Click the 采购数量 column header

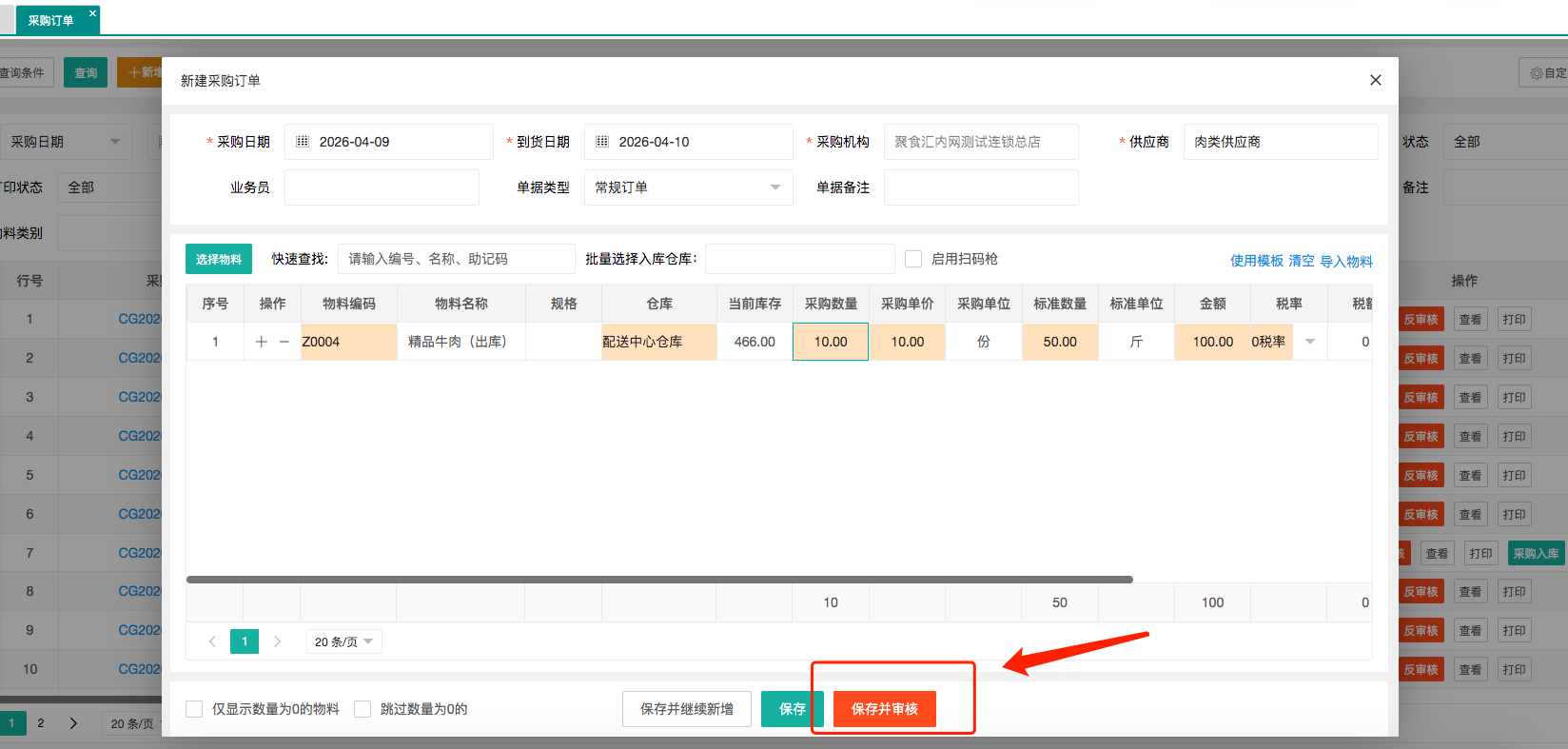coord(831,304)
